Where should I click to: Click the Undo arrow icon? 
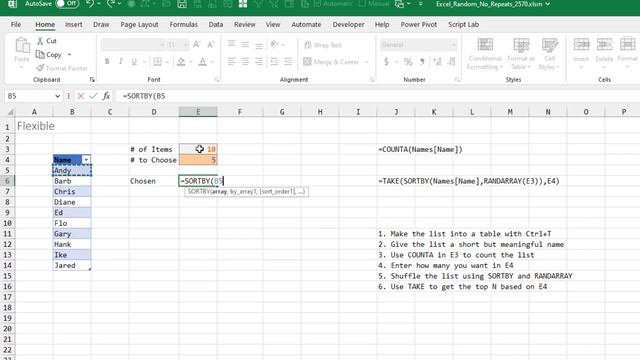point(90,4)
